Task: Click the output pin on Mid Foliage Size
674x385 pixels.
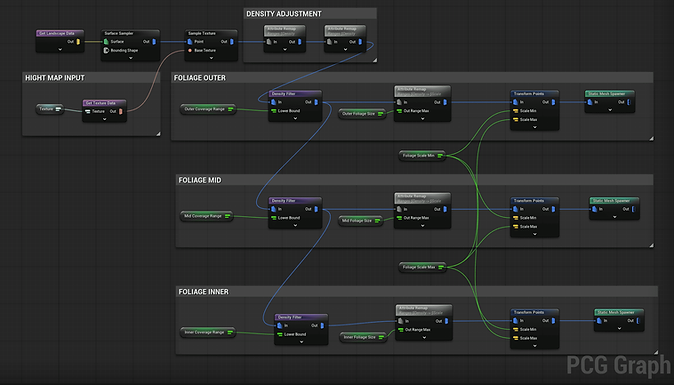Action: tap(377, 221)
